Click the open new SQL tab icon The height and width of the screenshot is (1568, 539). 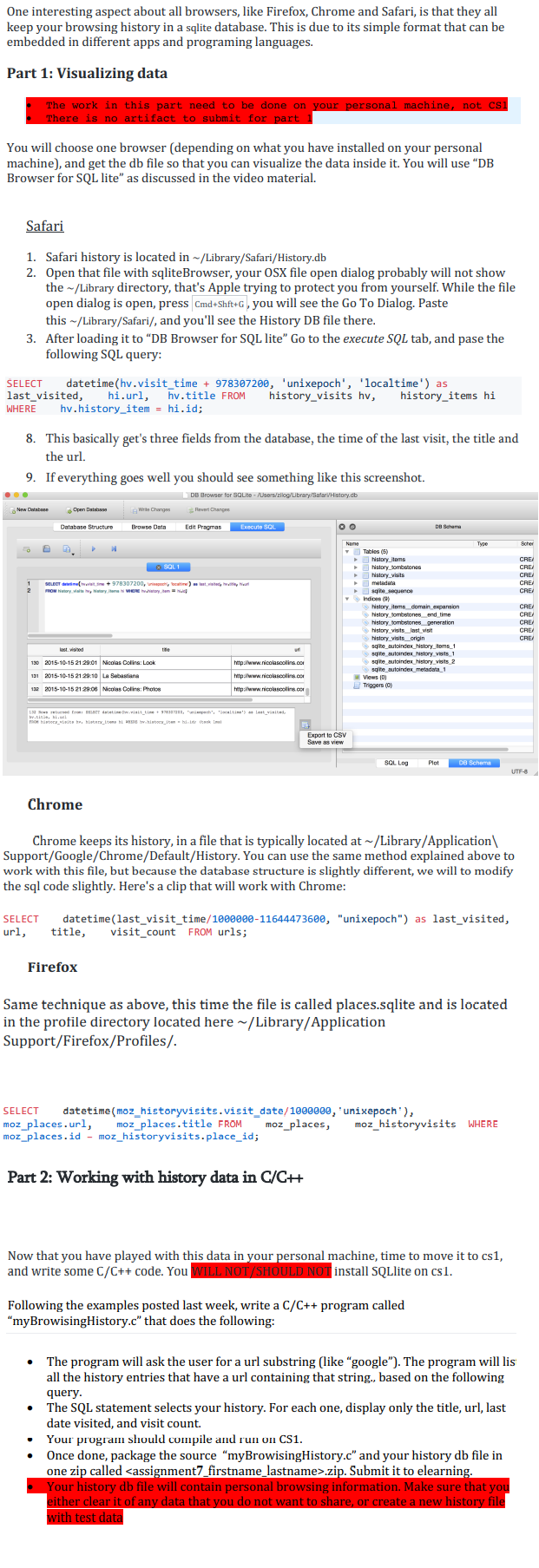pyautogui.click(x=27, y=549)
